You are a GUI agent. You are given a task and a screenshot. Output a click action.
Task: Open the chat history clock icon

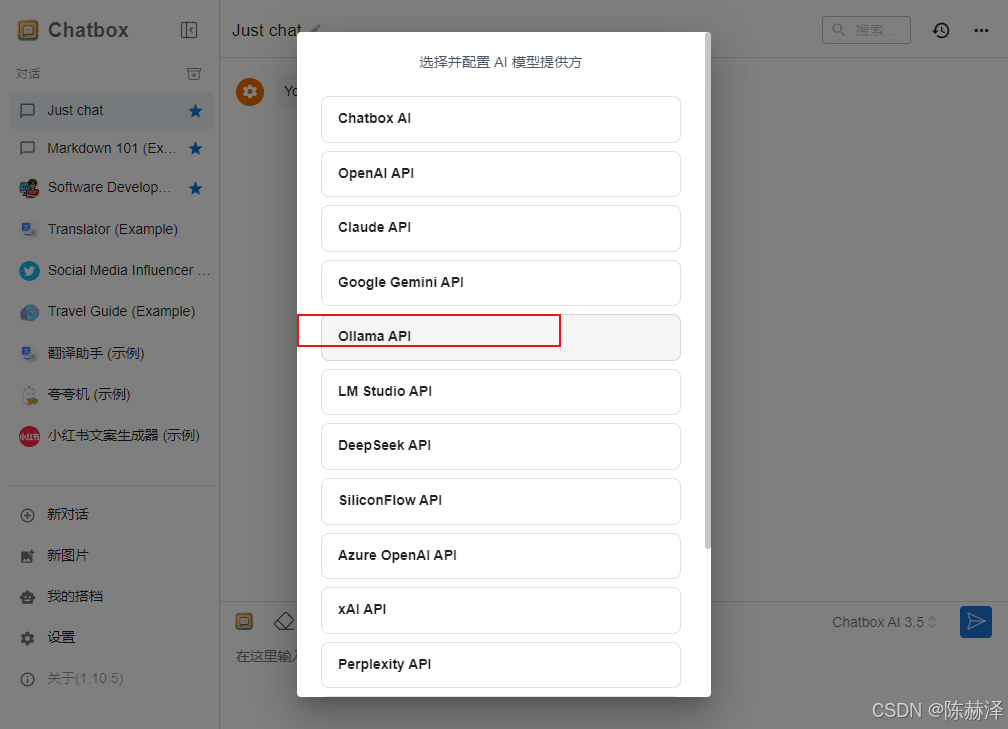pos(941,30)
